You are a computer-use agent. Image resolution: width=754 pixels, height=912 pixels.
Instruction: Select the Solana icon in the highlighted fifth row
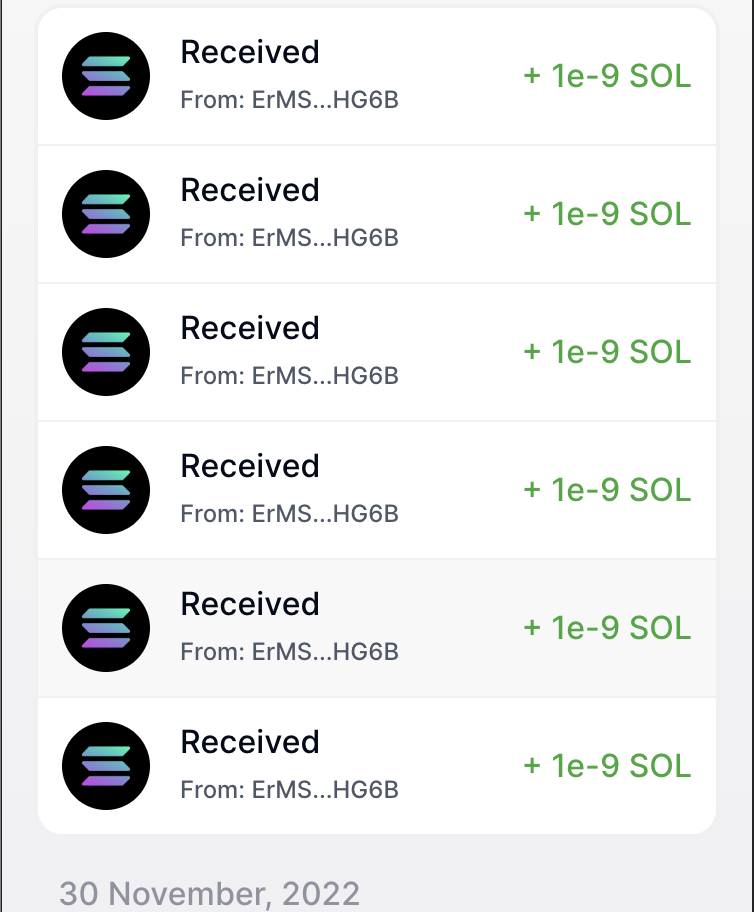tap(105, 627)
